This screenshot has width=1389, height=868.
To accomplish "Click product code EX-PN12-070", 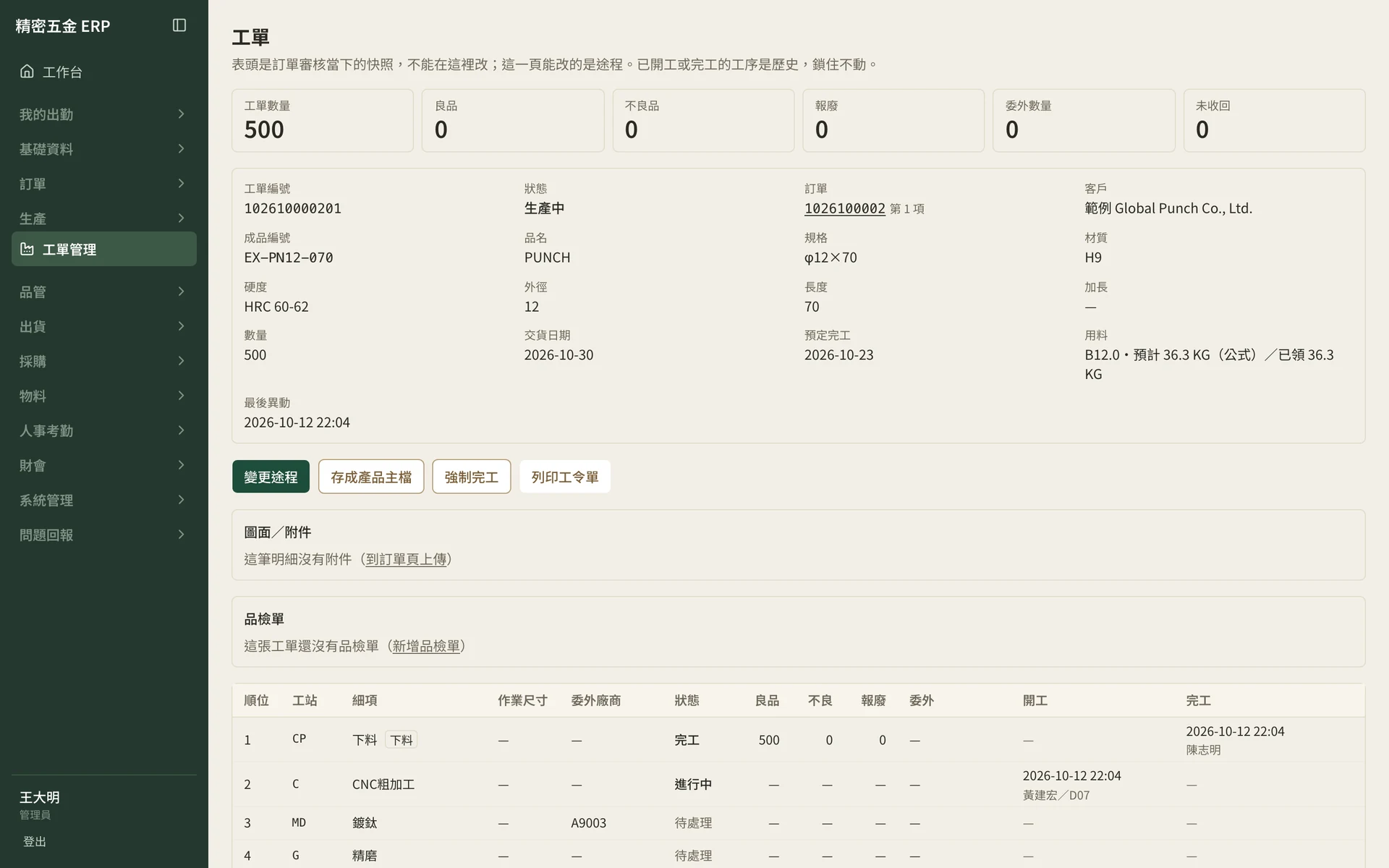I will (x=289, y=258).
